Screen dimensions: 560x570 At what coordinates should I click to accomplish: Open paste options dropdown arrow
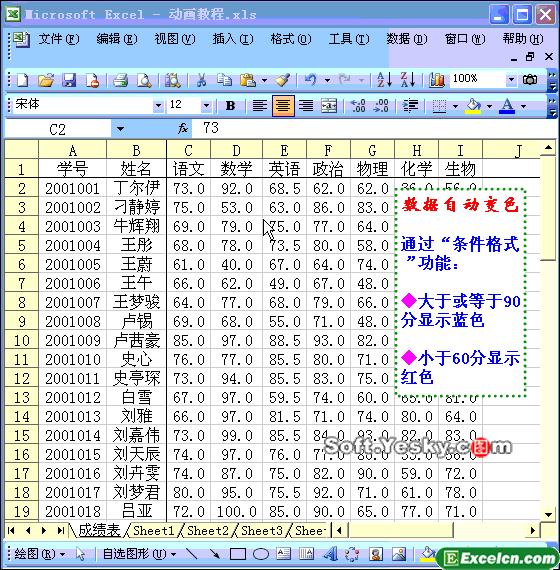[264, 80]
